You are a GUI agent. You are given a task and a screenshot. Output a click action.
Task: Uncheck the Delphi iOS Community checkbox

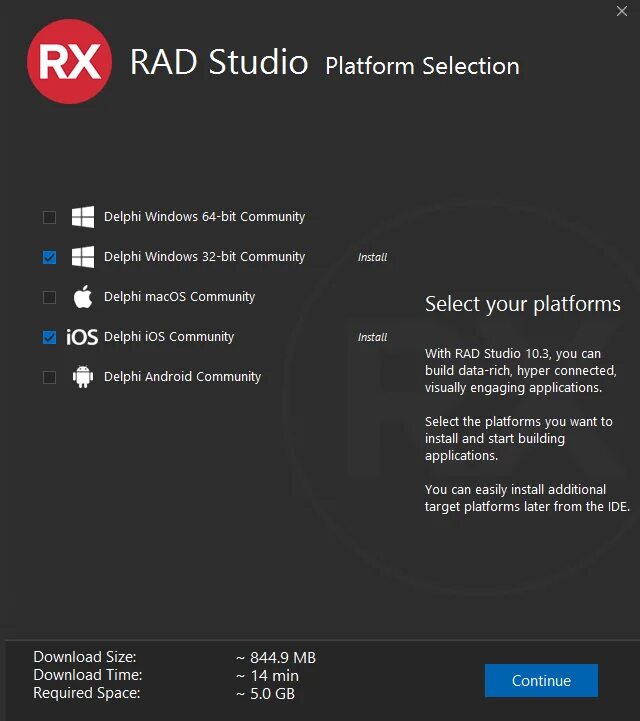[x=49, y=337]
